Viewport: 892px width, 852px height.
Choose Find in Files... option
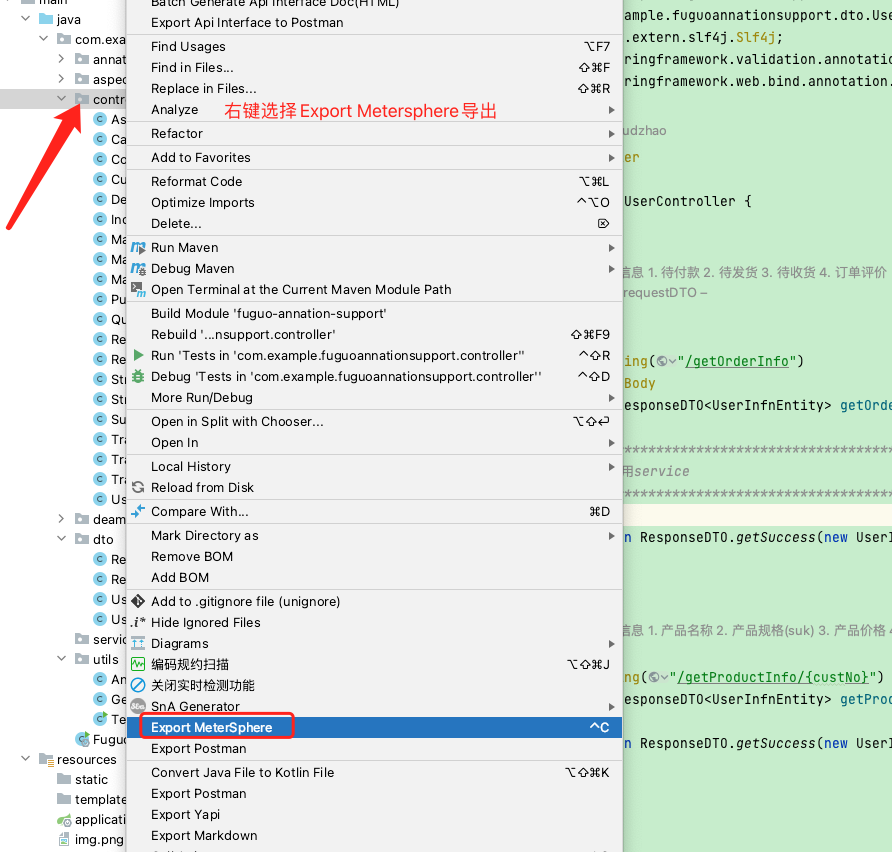coord(374,68)
